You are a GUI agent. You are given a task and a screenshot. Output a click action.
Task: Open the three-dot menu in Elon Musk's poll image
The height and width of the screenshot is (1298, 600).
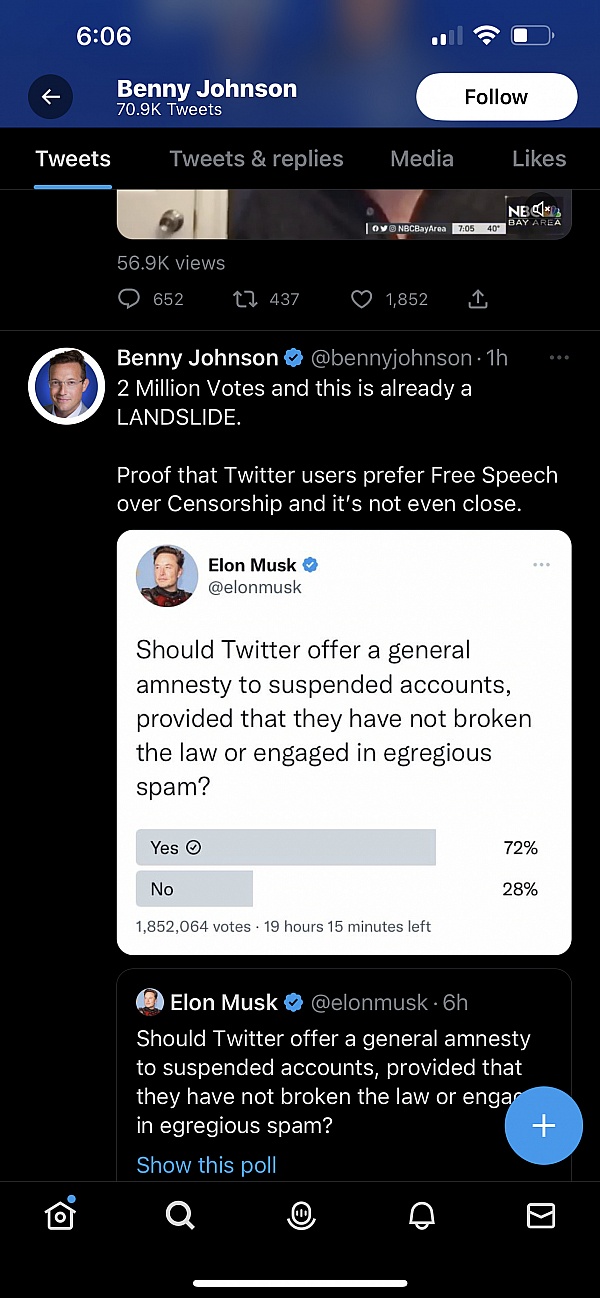click(542, 565)
